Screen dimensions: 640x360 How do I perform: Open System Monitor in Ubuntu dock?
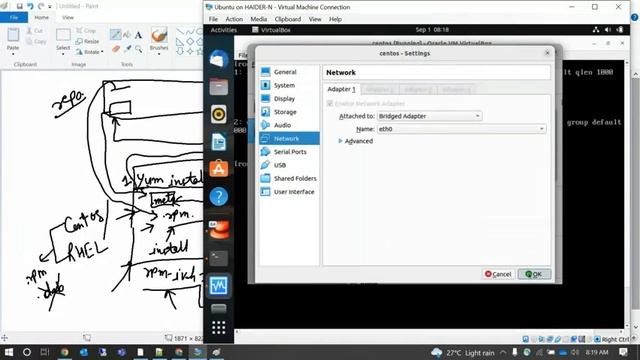(219, 286)
